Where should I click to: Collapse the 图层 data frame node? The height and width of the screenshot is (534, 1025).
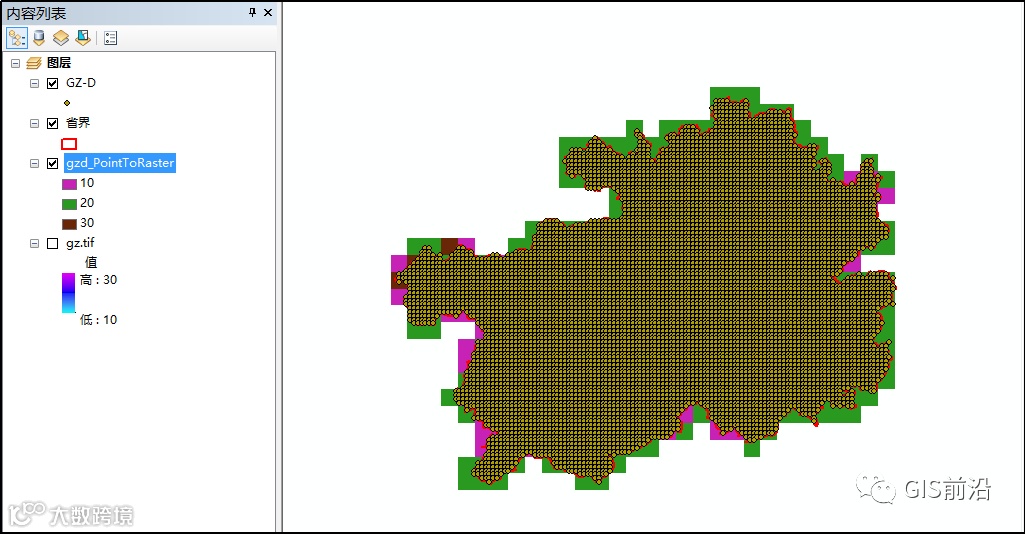coord(16,63)
